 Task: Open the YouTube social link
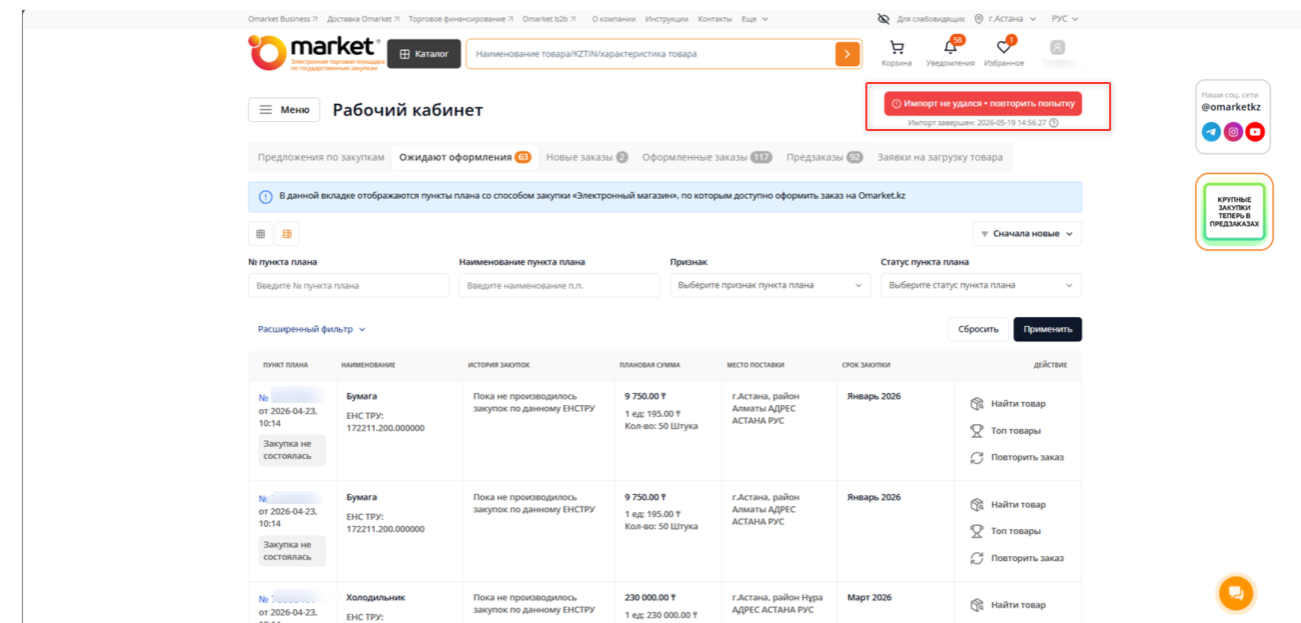[x=1255, y=132]
